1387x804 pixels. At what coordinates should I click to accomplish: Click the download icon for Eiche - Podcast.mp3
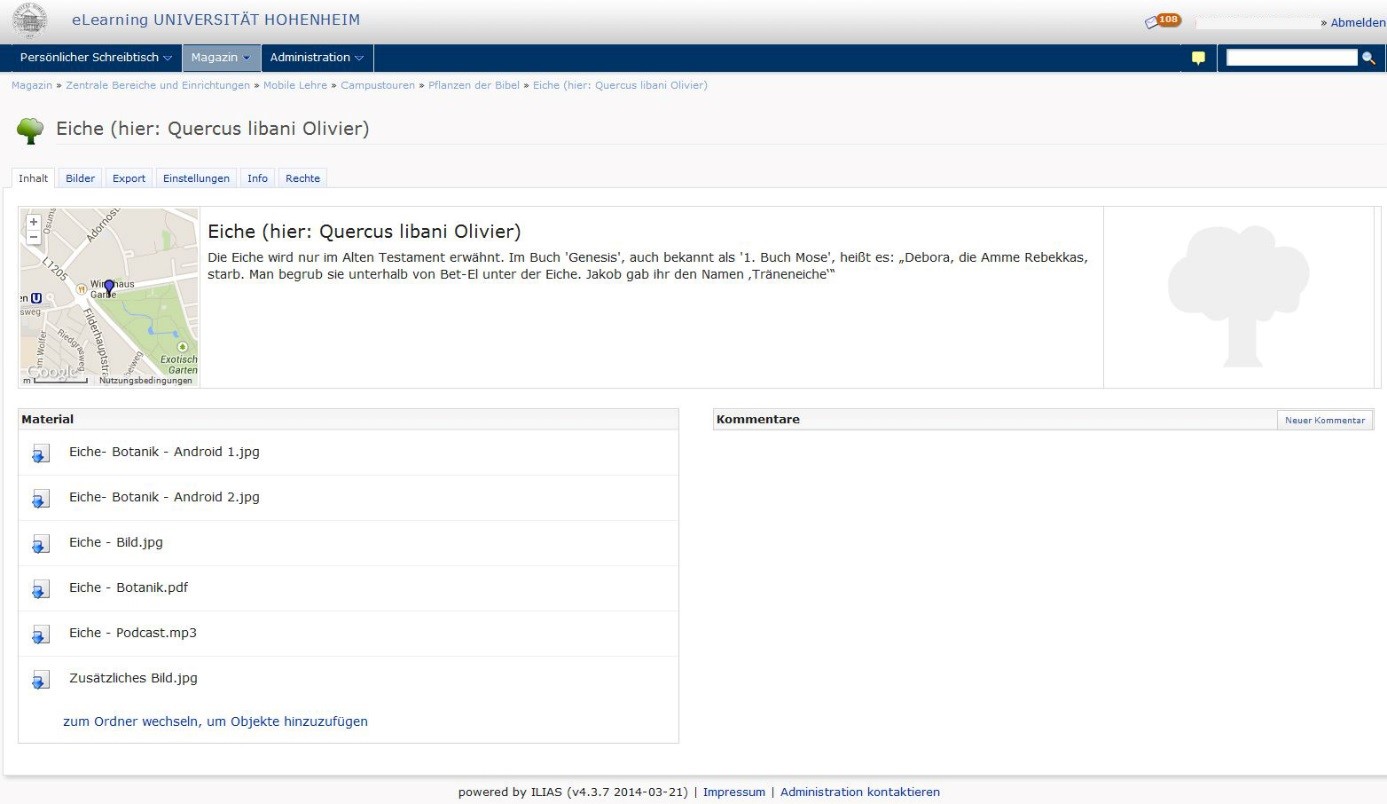(40, 635)
